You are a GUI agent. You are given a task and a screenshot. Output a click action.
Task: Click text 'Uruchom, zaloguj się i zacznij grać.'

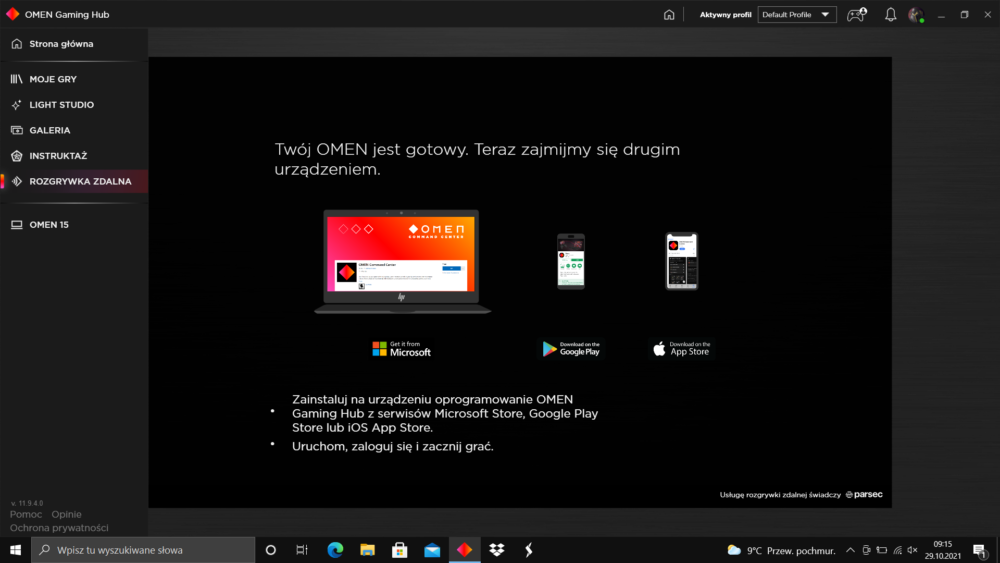coord(393,446)
